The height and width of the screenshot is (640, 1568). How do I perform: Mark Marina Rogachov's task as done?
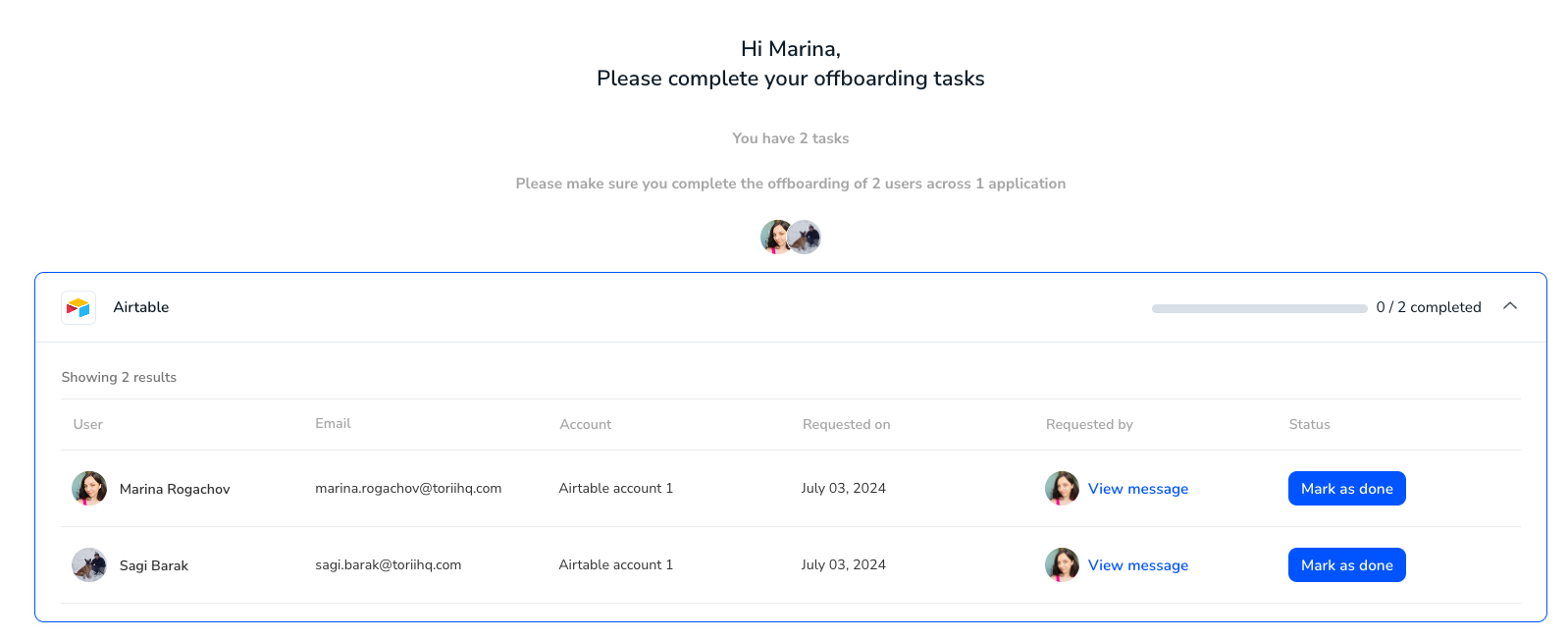click(x=1347, y=488)
